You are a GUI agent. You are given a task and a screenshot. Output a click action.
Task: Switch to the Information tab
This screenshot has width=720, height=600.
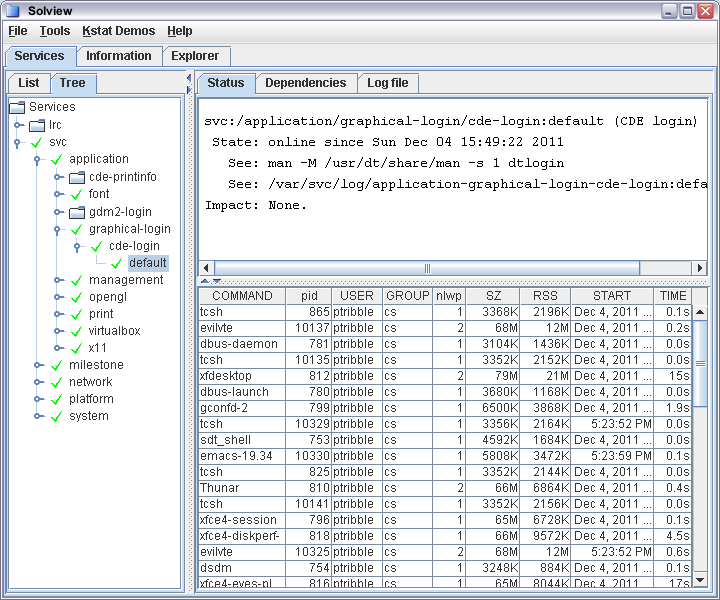coord(119,56)
